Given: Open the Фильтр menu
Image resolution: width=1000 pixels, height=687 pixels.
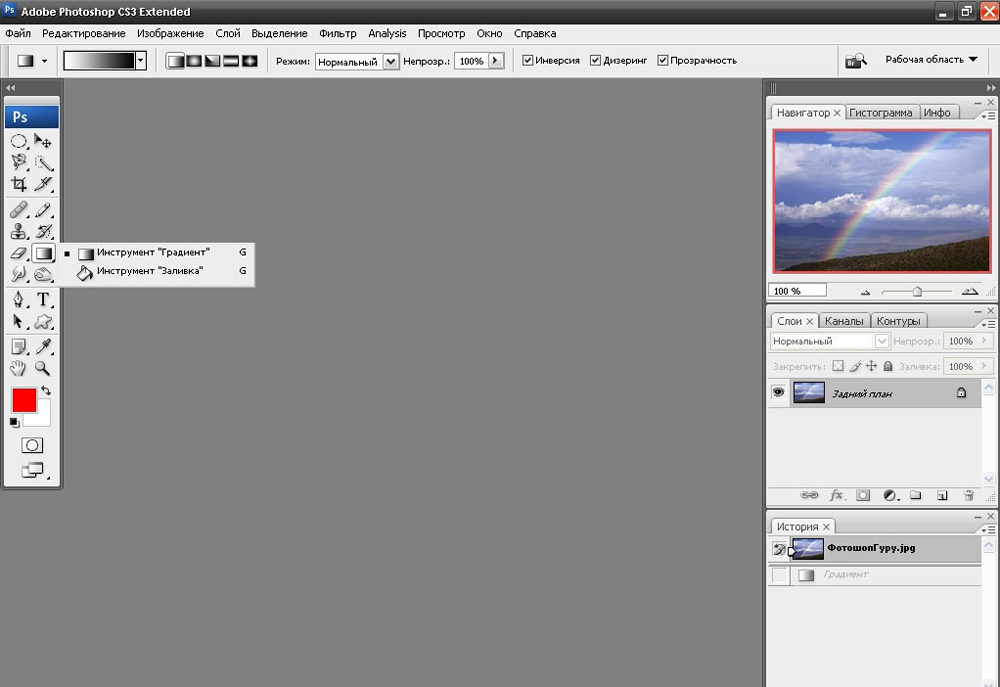Looking at the screenshot, I should (337, 34).
